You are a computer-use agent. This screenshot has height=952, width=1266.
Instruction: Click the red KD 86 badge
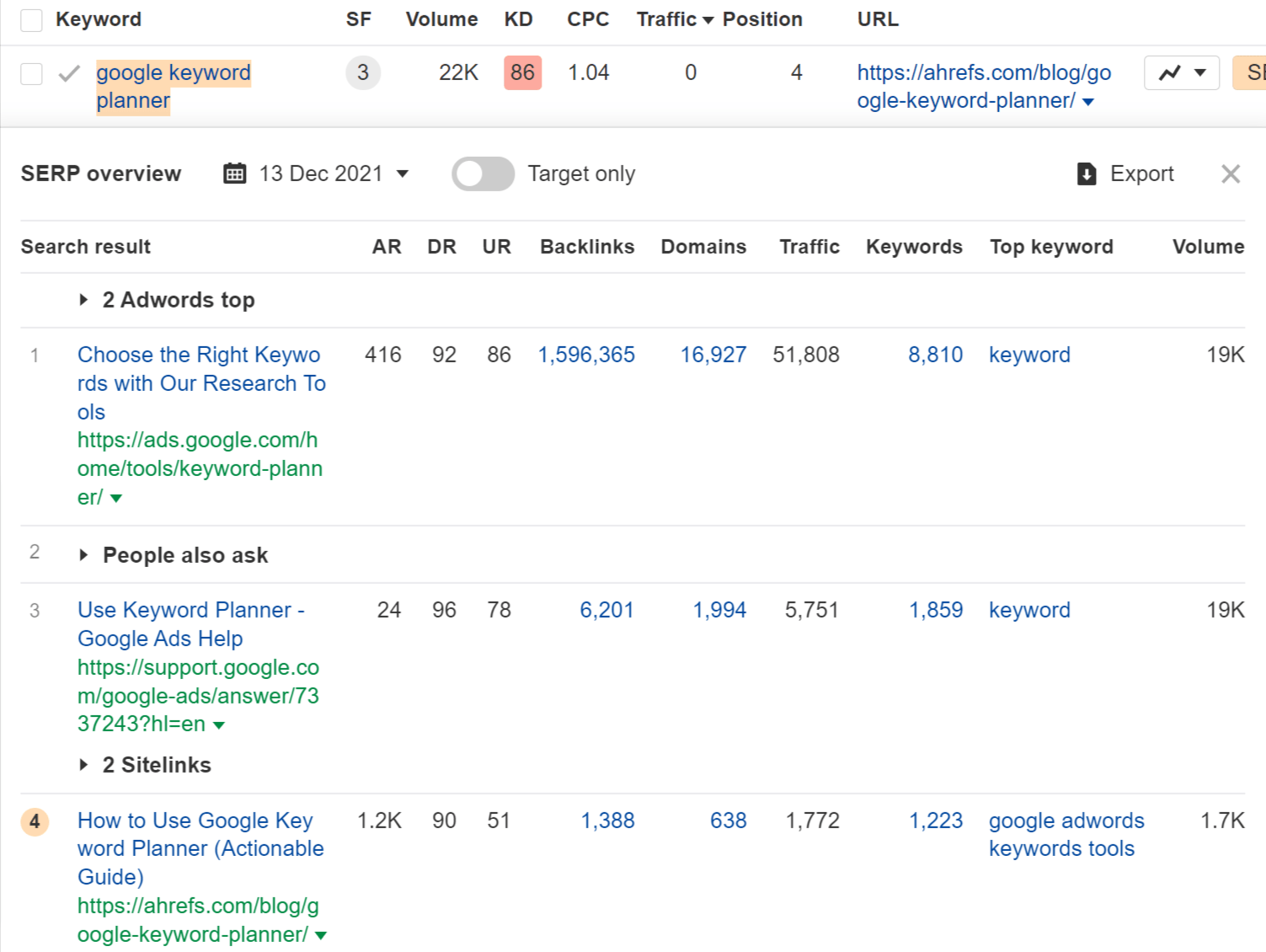[522, 72]
